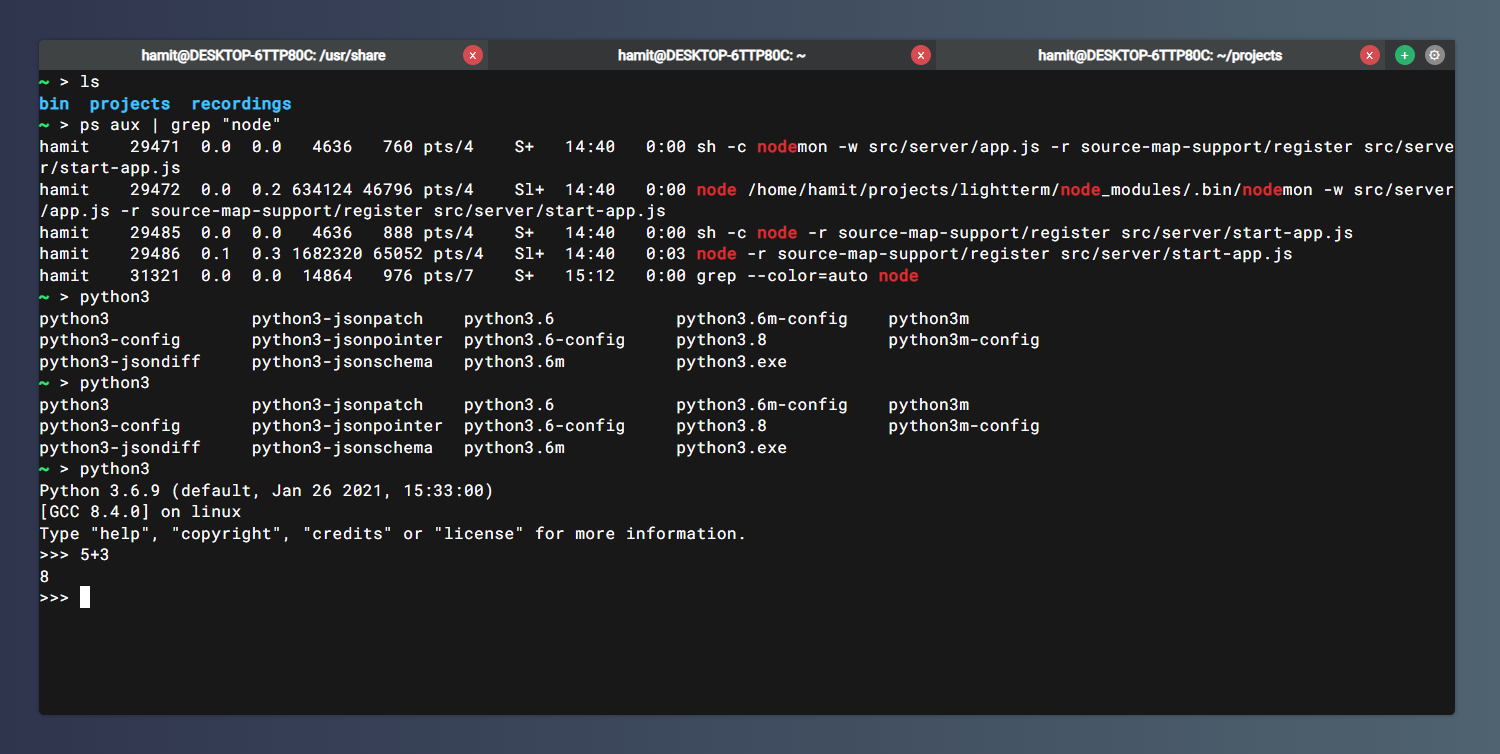Click memory value 634124
The image size is (1500, 754).
coord(322,190)
